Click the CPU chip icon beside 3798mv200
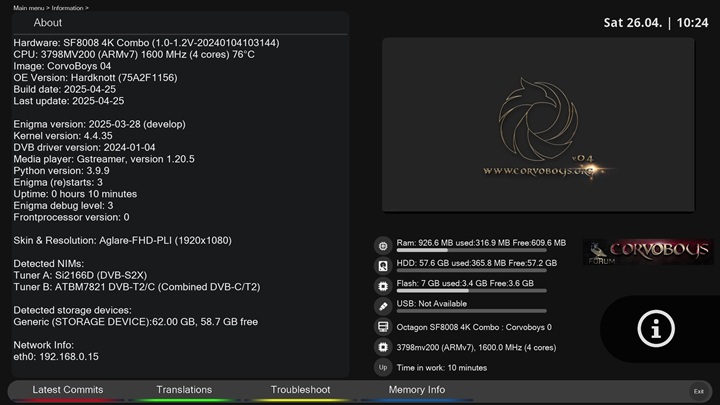Image resolution: width=720 pixels, height=405 pixels. [x=383, y=347]
